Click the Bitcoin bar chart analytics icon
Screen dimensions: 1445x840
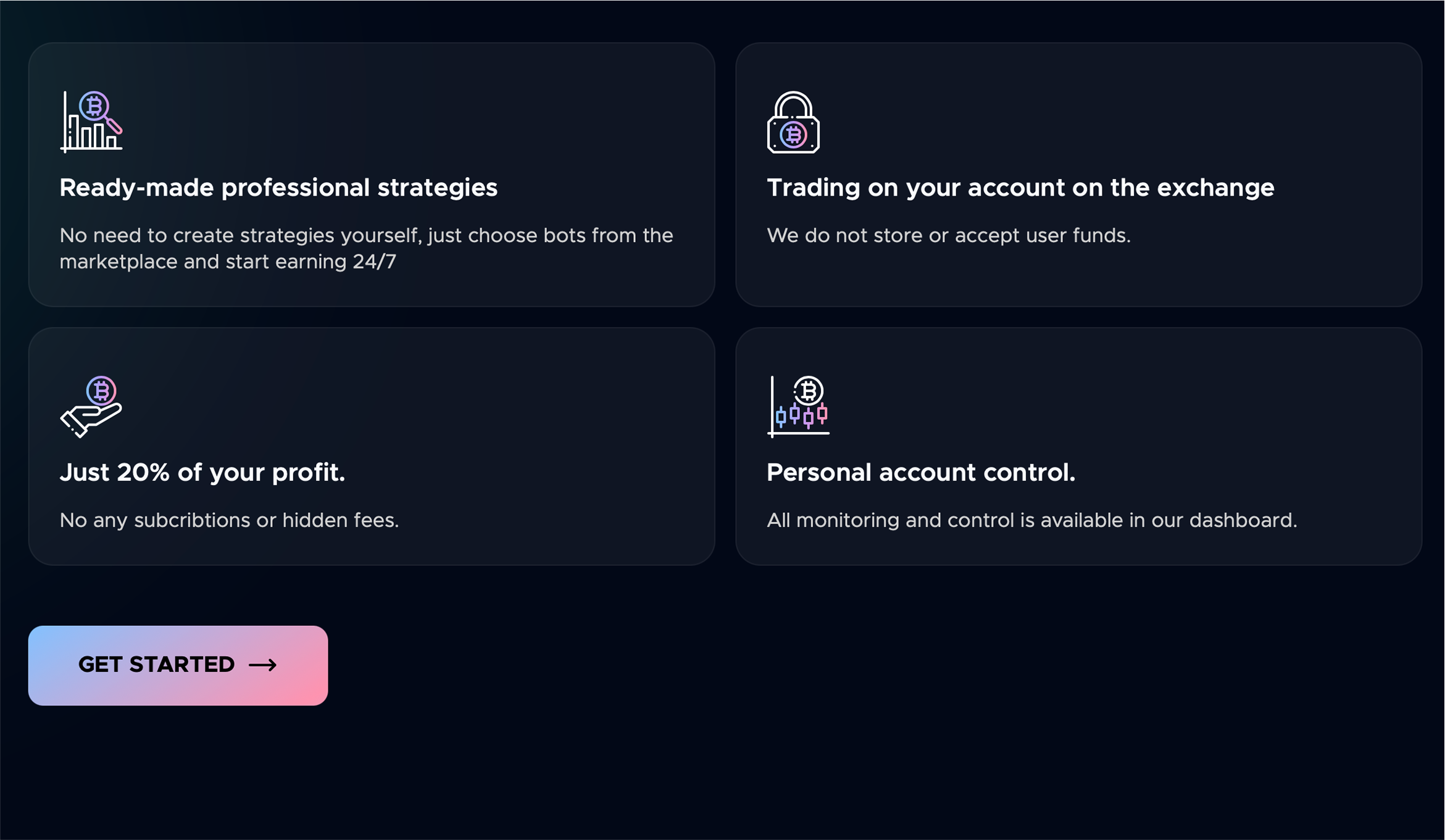(x=91, y=122)
